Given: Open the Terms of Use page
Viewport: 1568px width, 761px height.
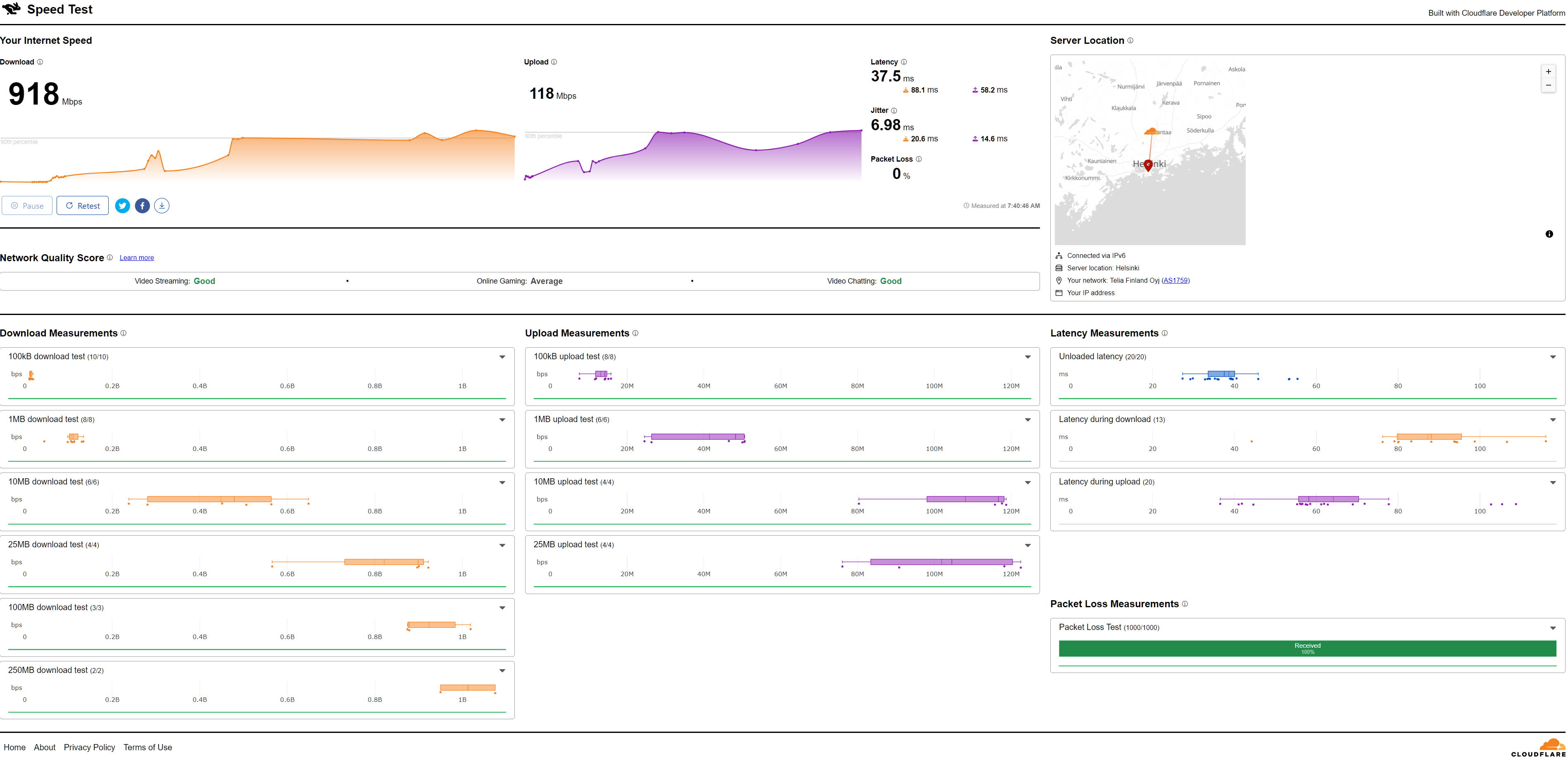Looking at the screenshot, I should click(x=148, y=747).
